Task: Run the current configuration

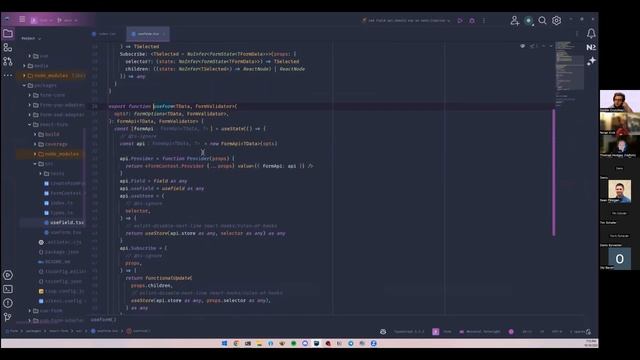Action: pos(460,20)
